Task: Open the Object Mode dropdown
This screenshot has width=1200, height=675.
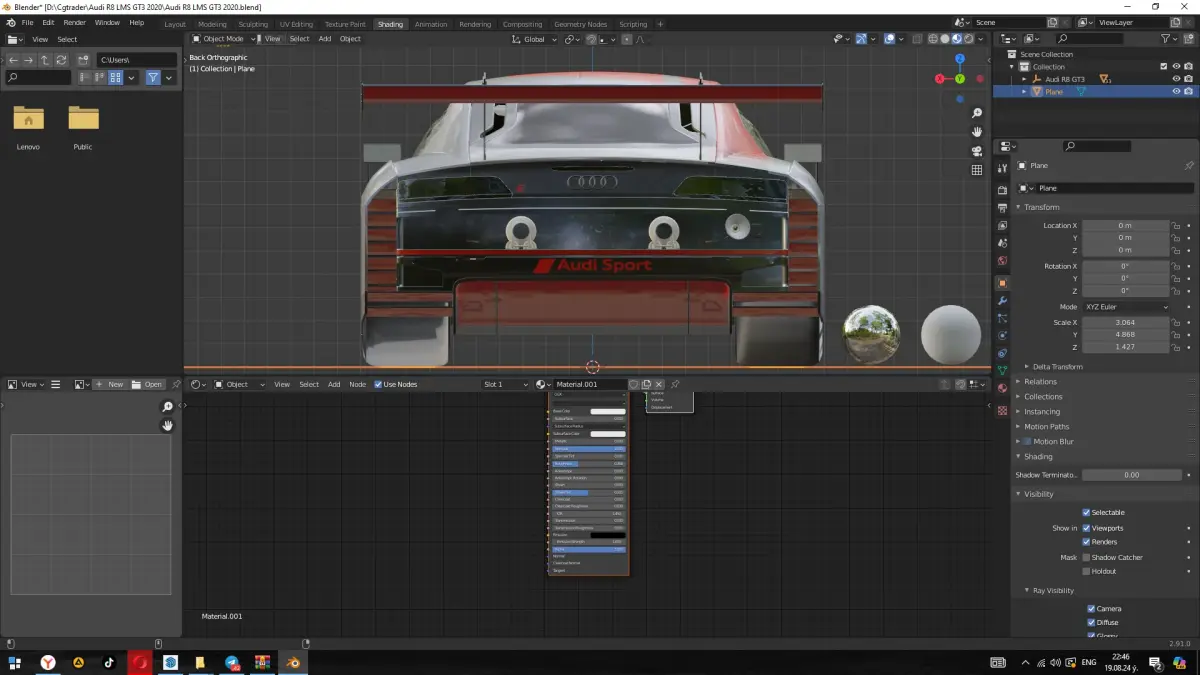Action: pos(221,39)
